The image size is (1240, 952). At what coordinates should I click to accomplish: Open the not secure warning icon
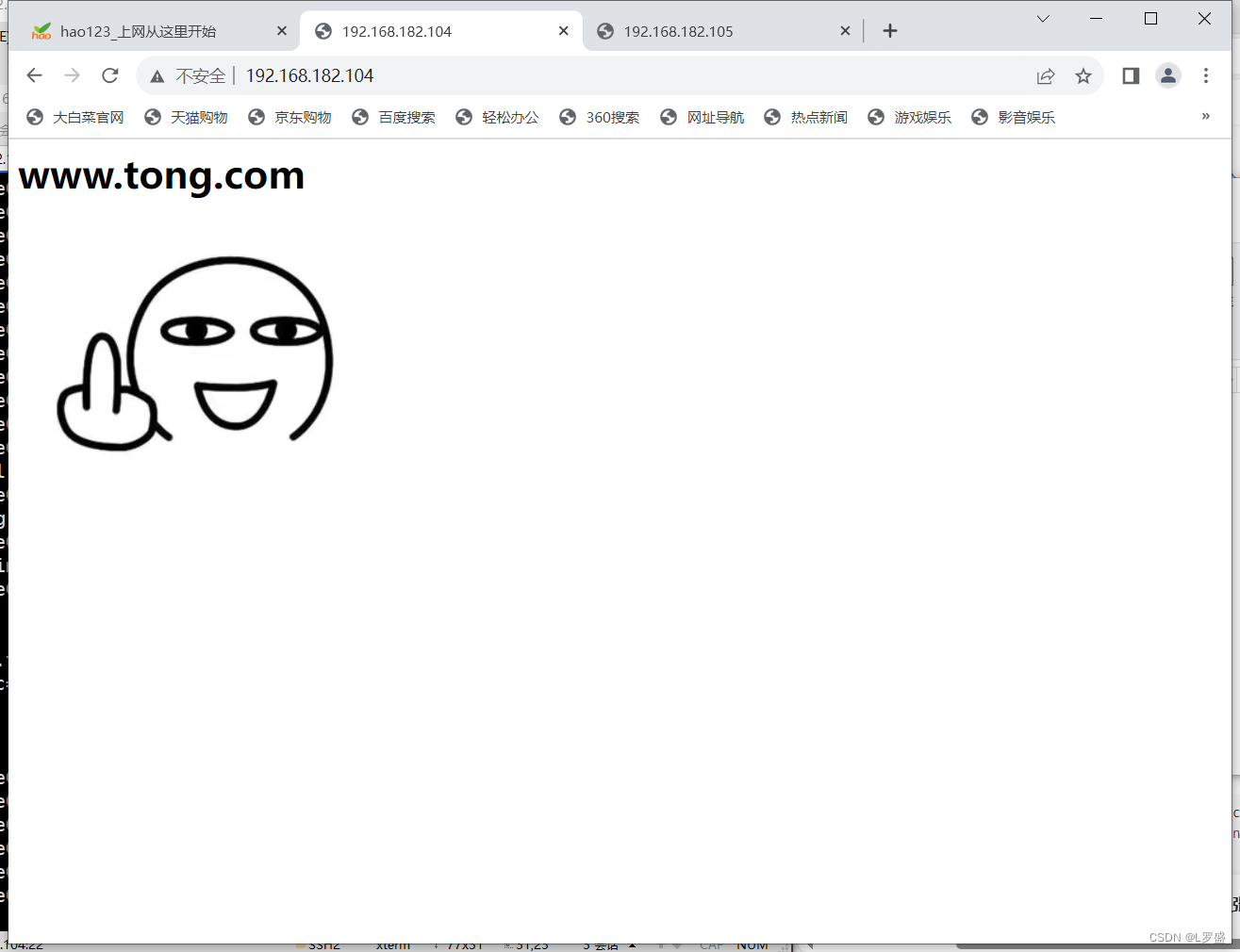pos(157,76)
